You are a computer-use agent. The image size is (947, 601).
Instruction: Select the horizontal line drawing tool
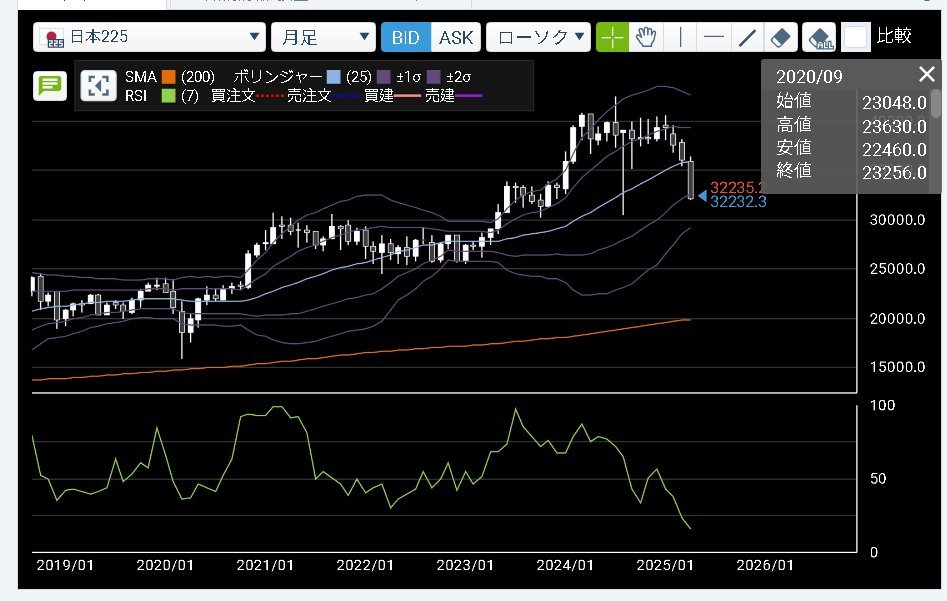click(x=713, y=38)
